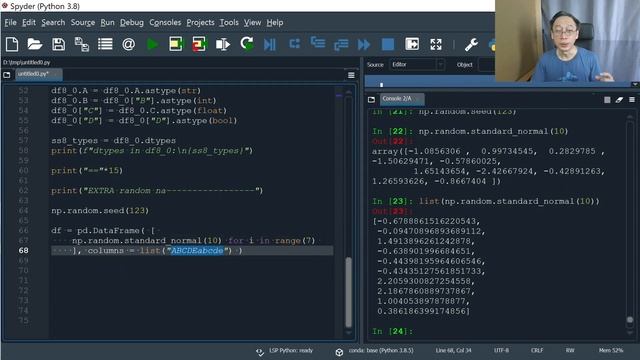The height and width of the screenshot is (360, 640).
Task: Open the Edit menu
Action: point(29,22)
